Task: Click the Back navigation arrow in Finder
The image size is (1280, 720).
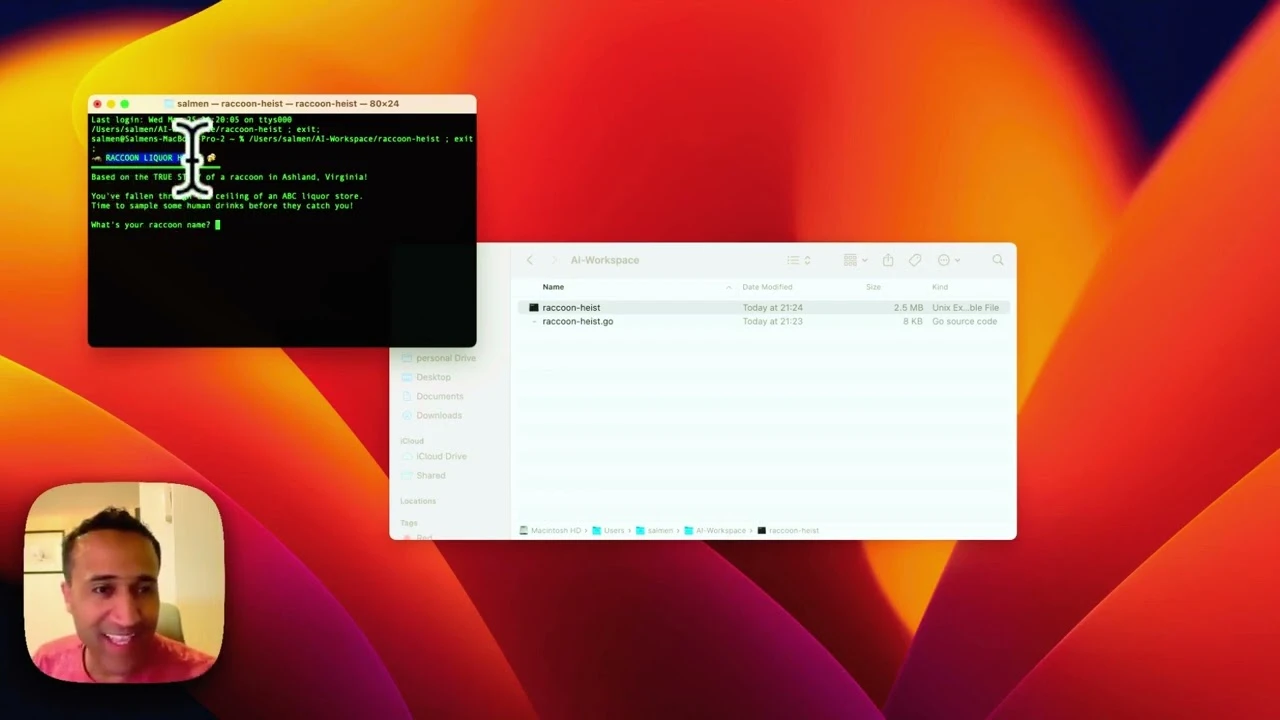Action: pos(529,260)
